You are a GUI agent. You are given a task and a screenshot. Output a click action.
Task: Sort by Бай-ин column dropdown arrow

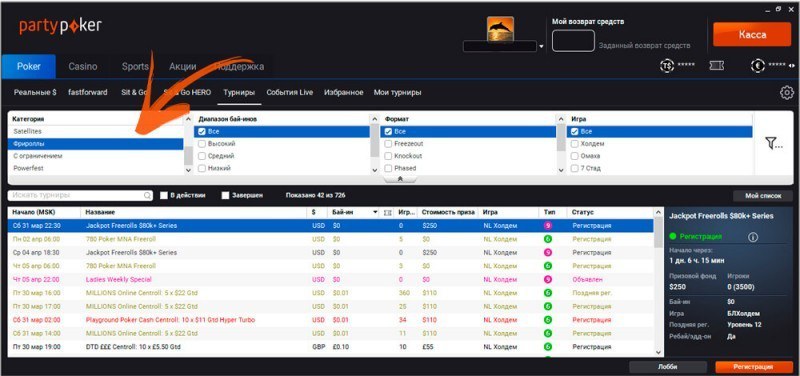coord(376,212)
